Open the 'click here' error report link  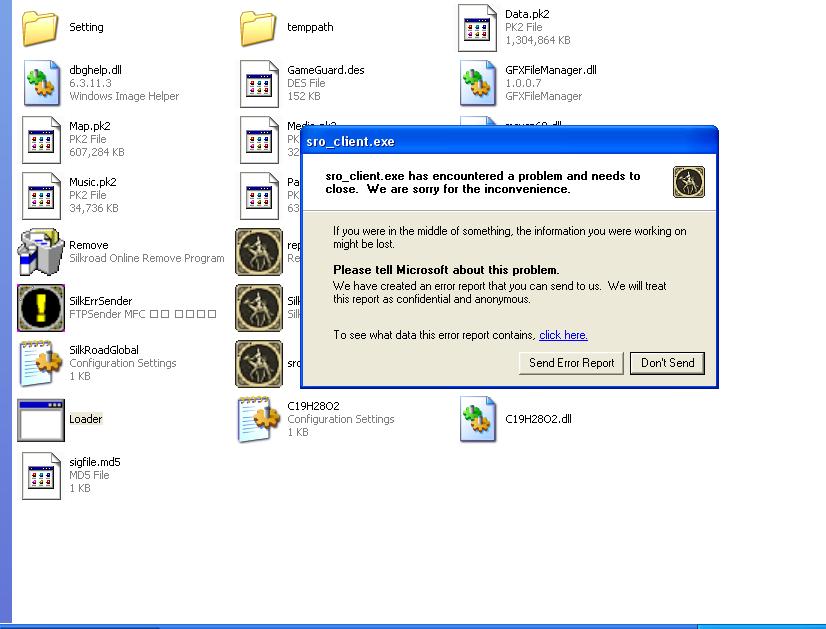[563, 335]
